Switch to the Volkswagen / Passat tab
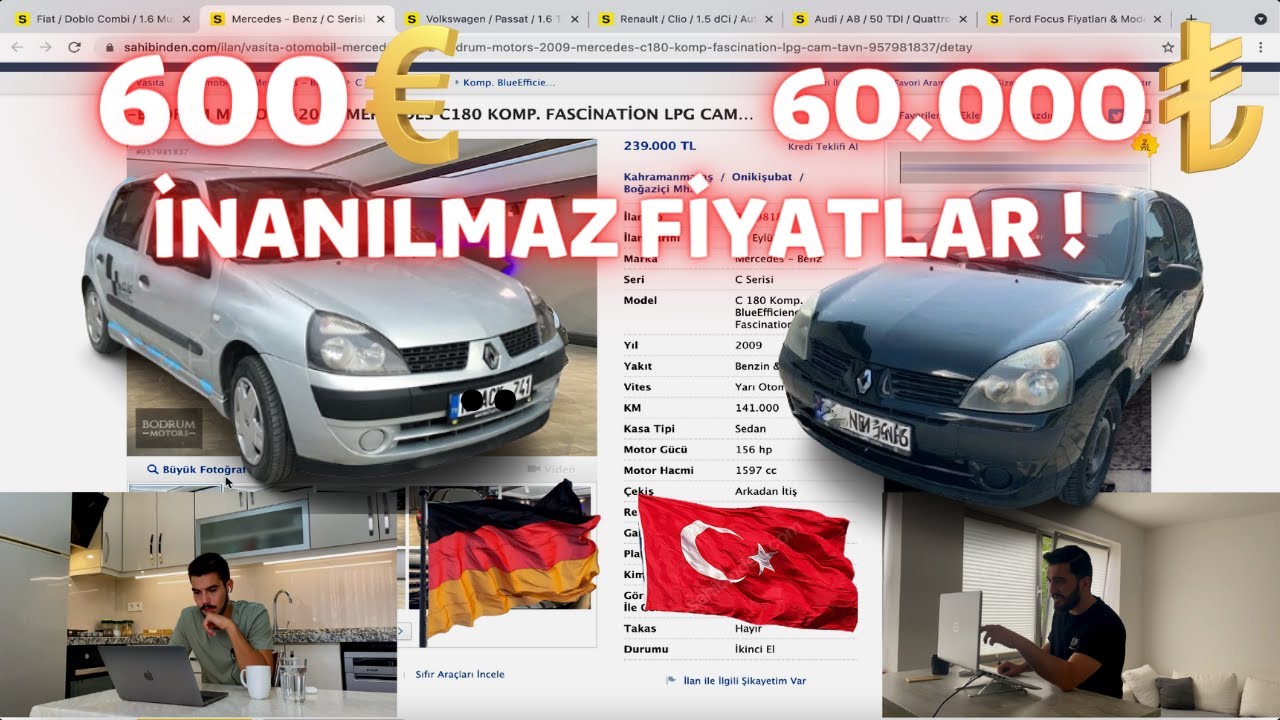 (x=492, y=19)
